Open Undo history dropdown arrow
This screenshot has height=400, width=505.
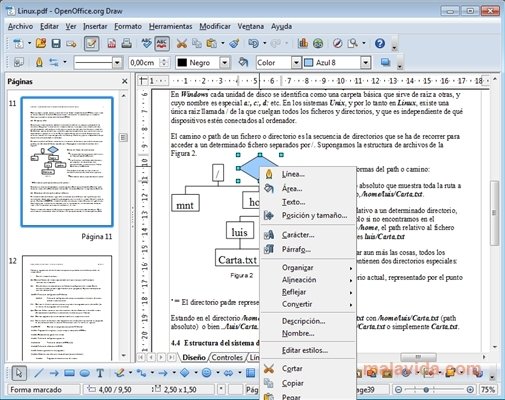click(x=265, y=43)
